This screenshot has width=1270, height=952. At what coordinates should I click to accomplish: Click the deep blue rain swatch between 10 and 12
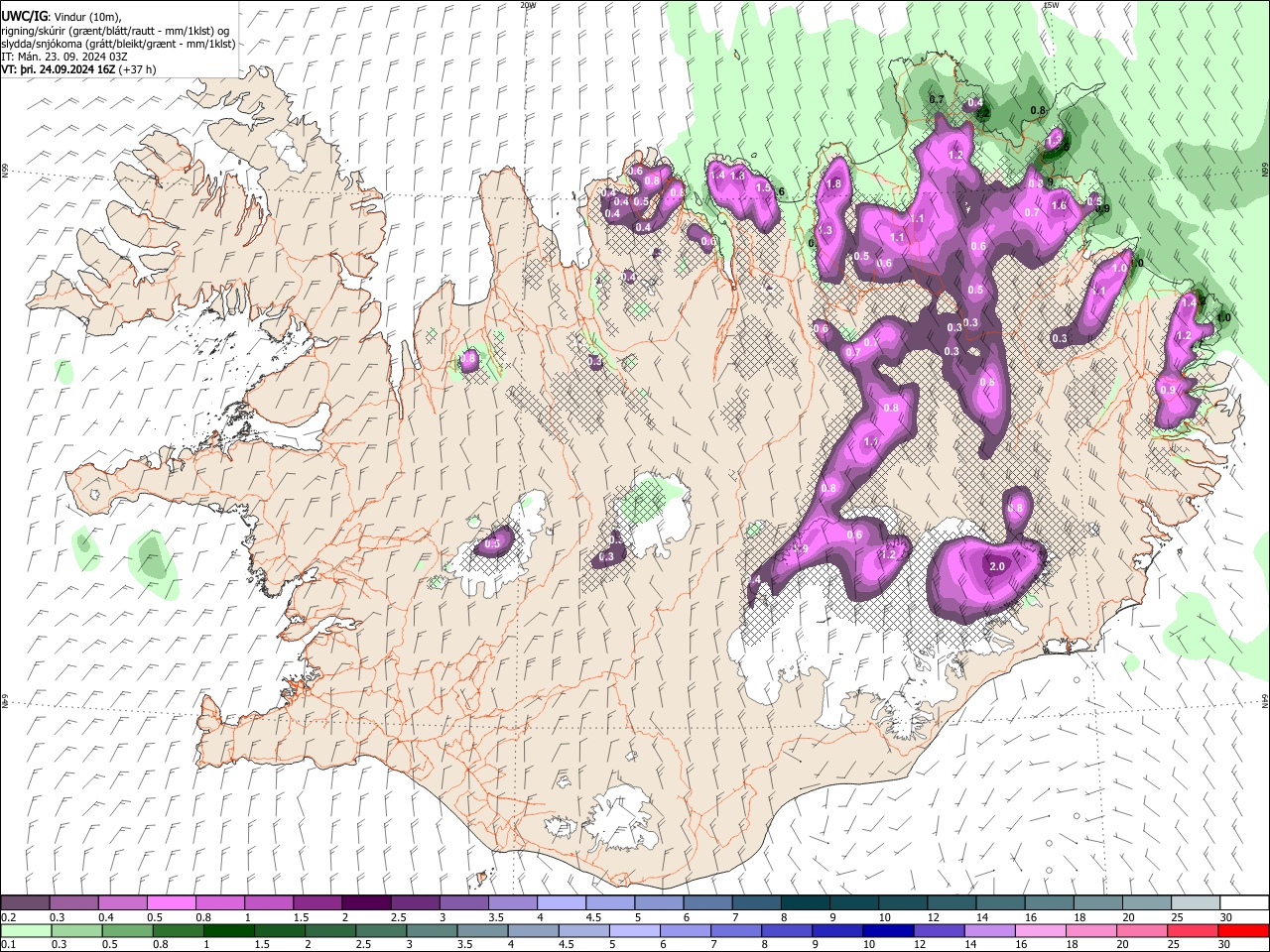pyautogui.click(x=888, y=930)
